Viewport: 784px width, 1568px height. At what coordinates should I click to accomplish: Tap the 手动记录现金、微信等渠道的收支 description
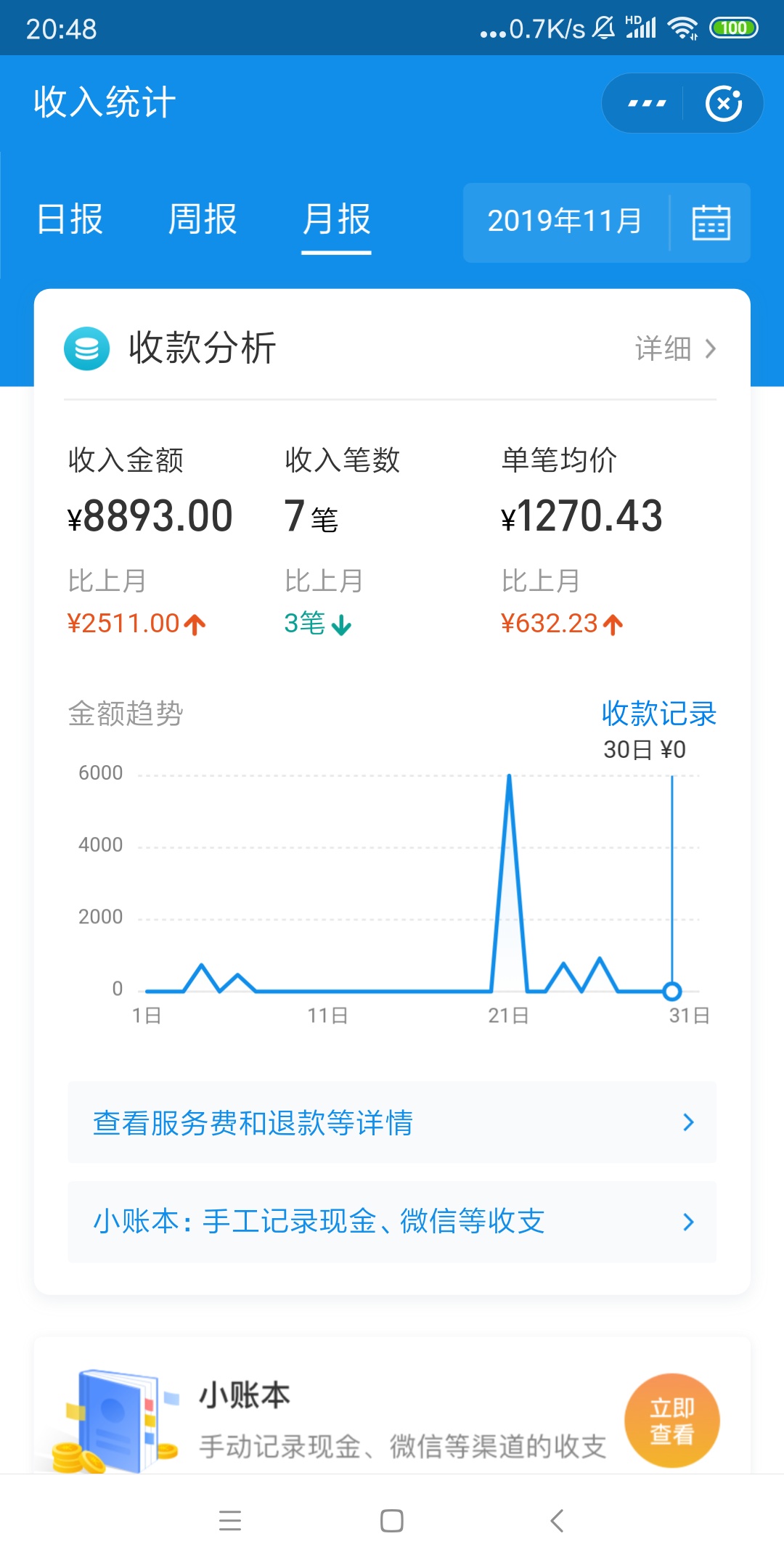(x=403, y=1447)
